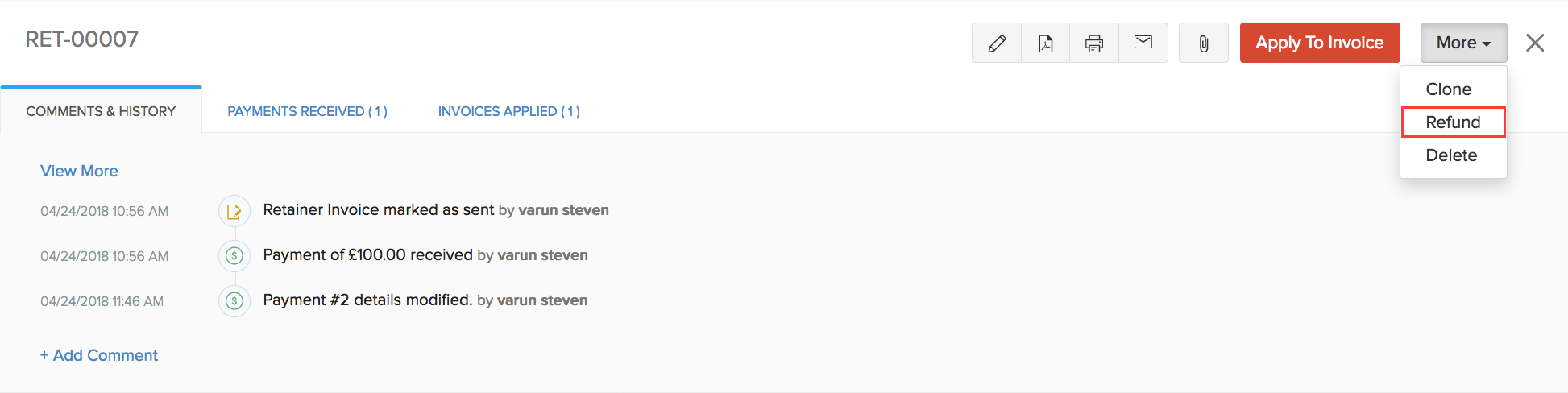Click the email envelope icon
Screen dimensions: 1568x393
(1143, 43)
